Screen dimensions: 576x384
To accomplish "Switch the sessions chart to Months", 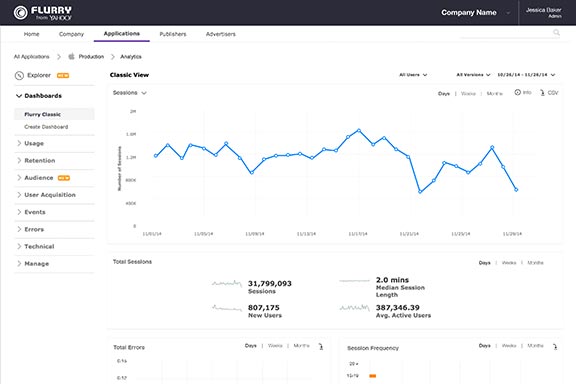I will (x=494, y=94).
